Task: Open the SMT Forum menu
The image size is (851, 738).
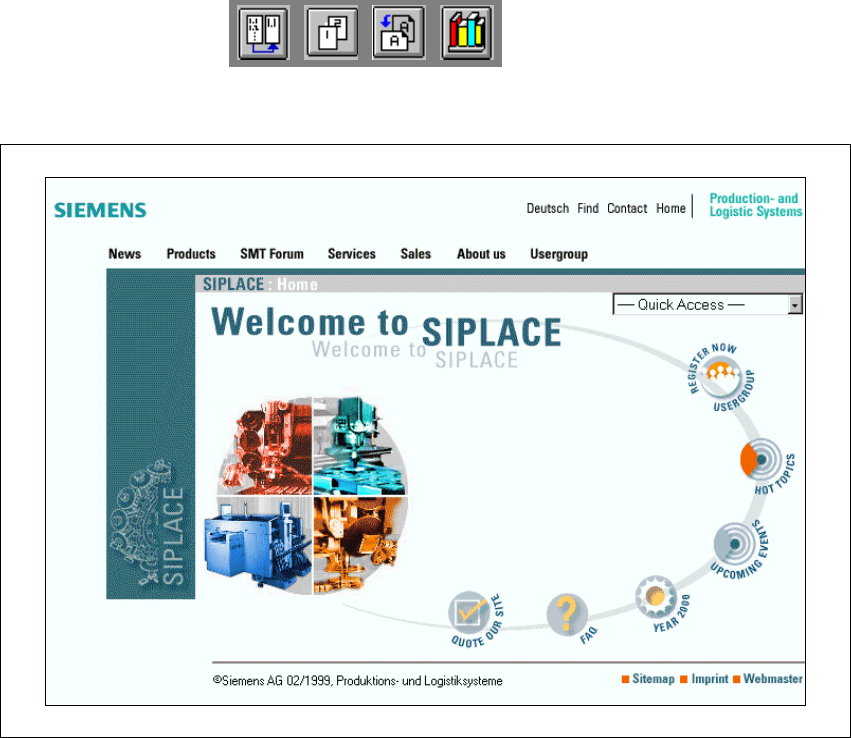Action: [x=272, y=254]
